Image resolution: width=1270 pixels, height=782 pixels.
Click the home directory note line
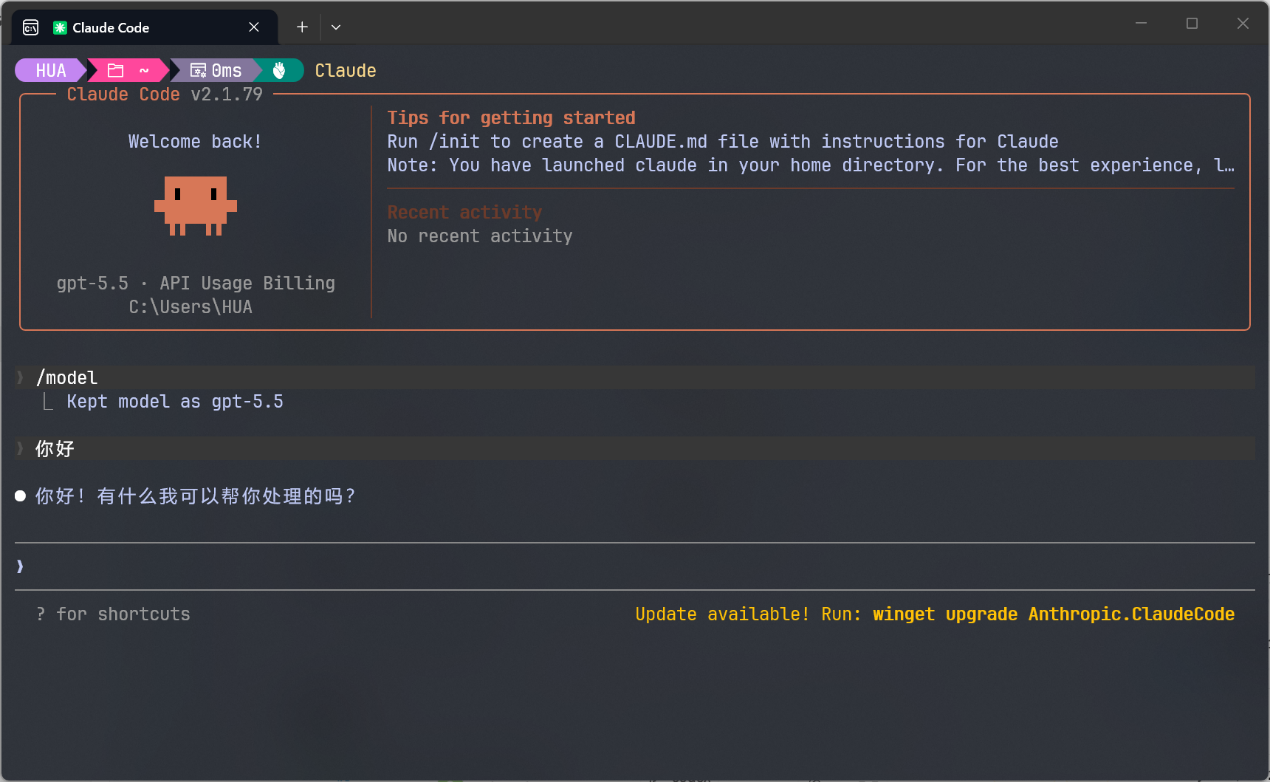click(811, 165)
